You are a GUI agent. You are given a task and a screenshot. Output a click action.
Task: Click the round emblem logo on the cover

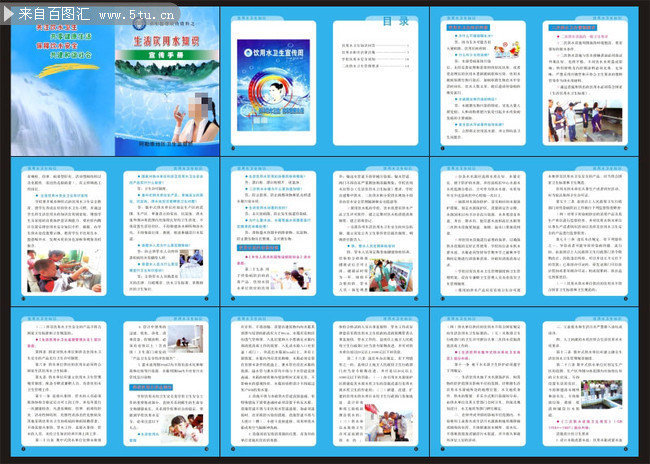139,23
